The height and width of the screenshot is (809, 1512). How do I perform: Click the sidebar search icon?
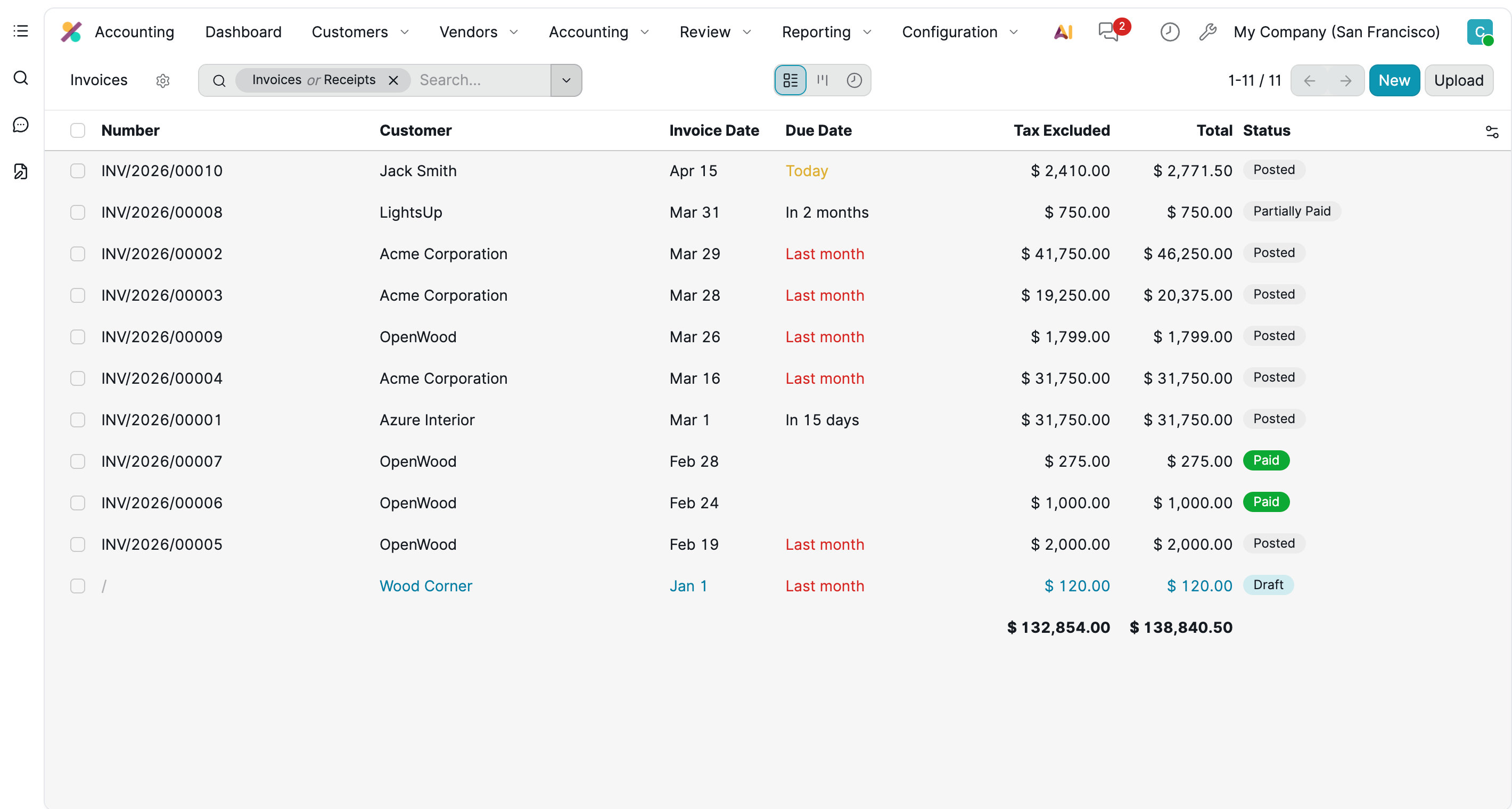(x=21, y=77)
